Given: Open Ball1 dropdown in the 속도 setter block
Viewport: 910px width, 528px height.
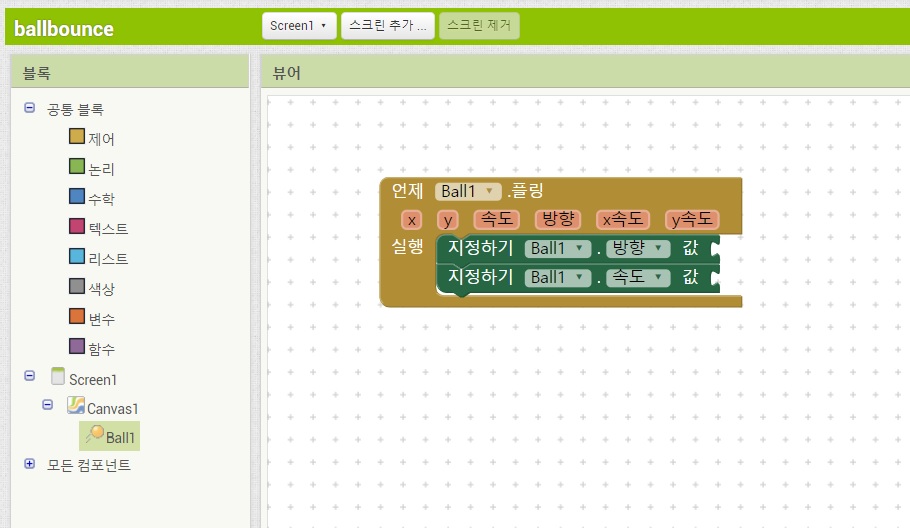Looking at the screenshot, I should click(557, 277).
